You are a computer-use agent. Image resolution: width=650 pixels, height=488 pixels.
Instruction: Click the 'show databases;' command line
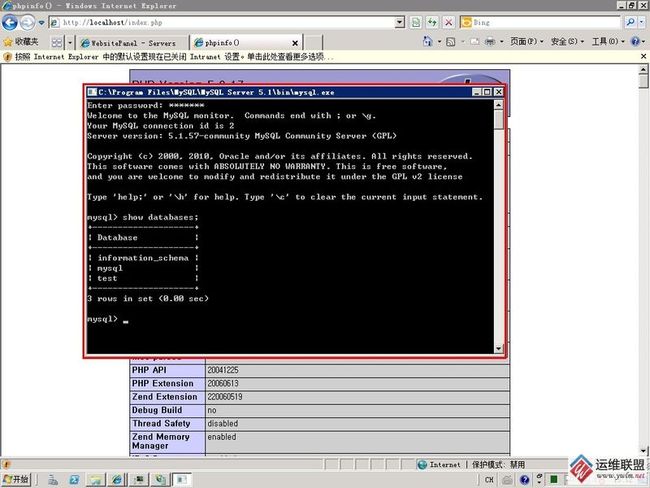143,217
